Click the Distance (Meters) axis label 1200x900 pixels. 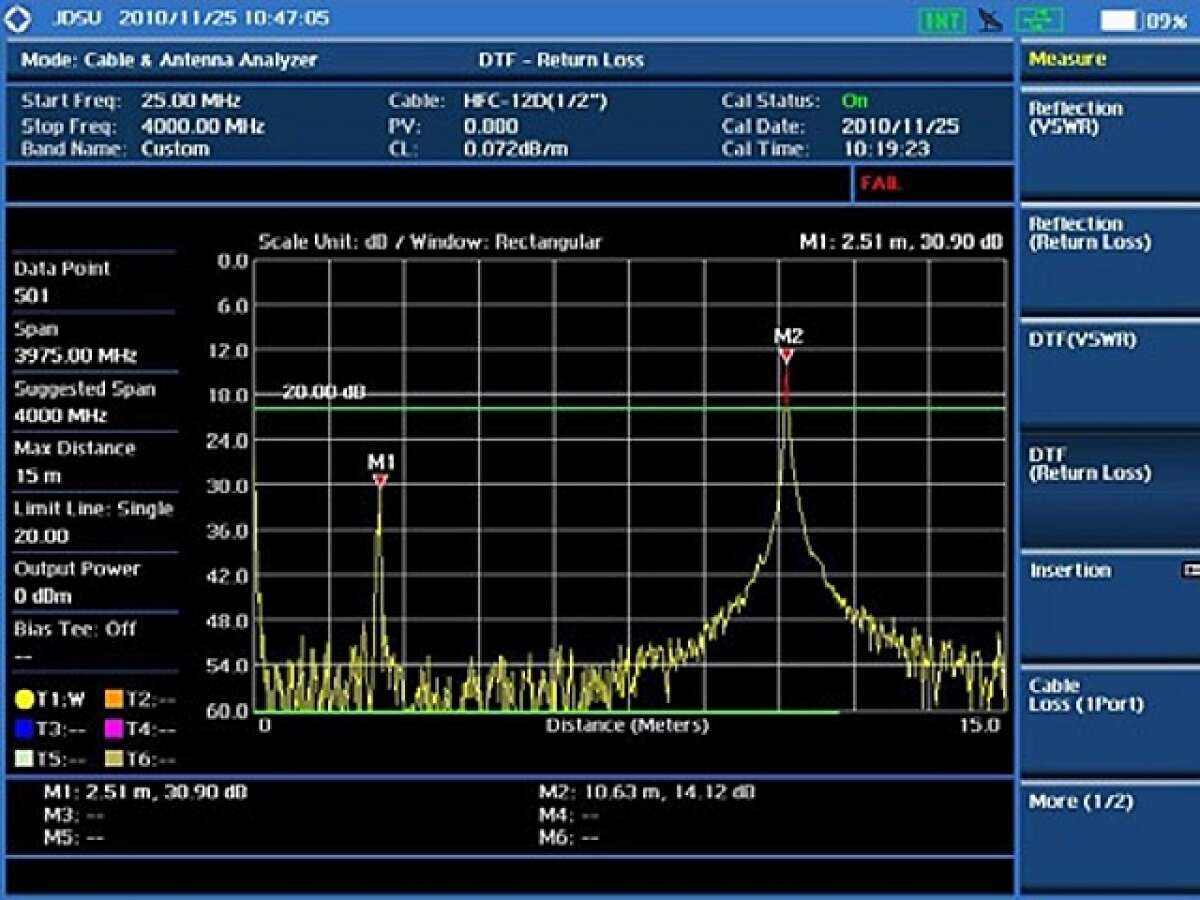(627, 725)
